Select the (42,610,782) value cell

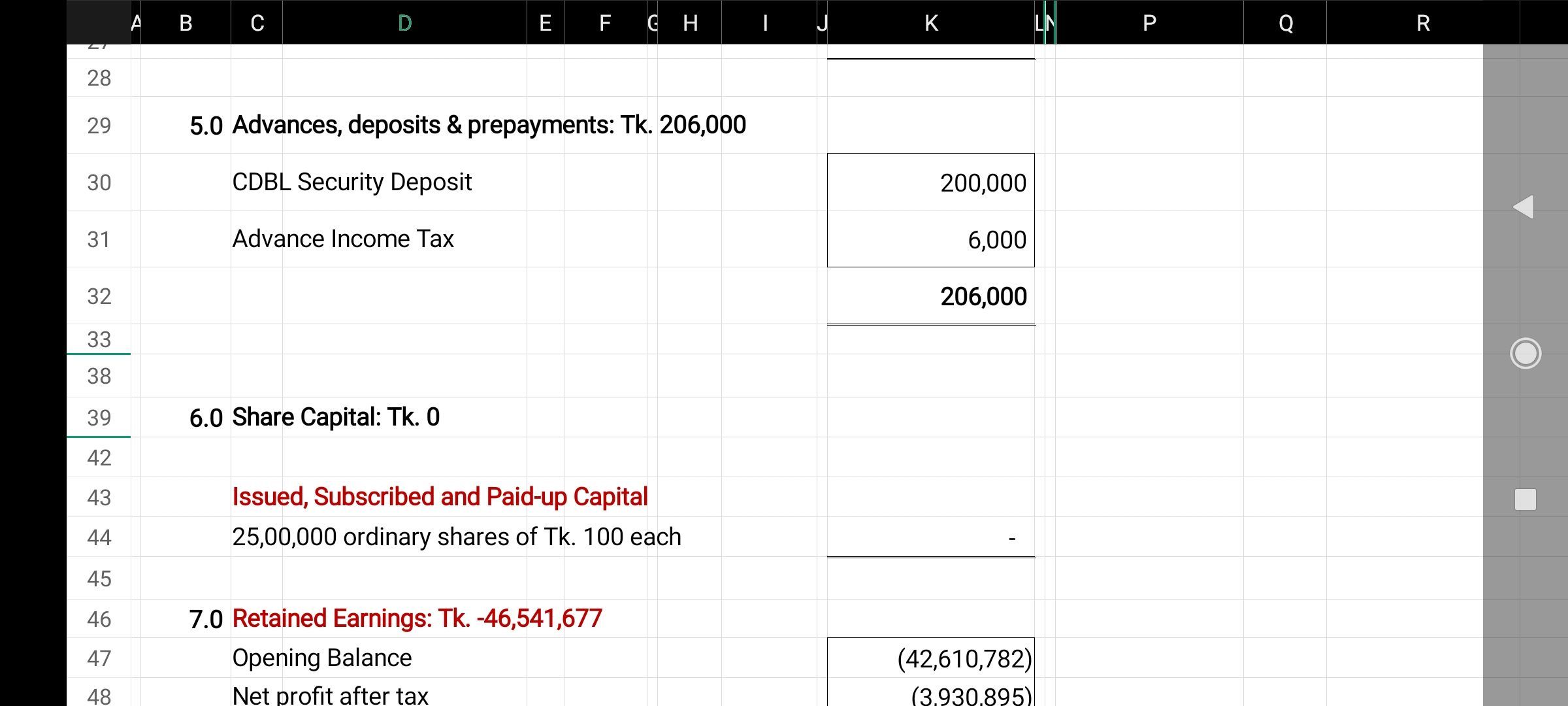click(x=931, y=658)
